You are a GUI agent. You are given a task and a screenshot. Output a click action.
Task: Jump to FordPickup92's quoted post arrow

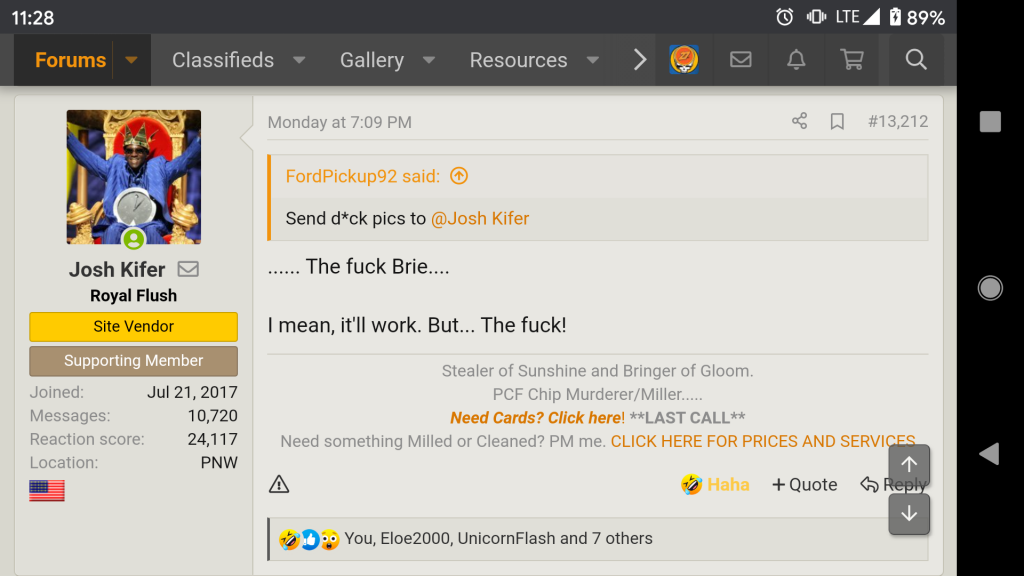click(459, 176)
